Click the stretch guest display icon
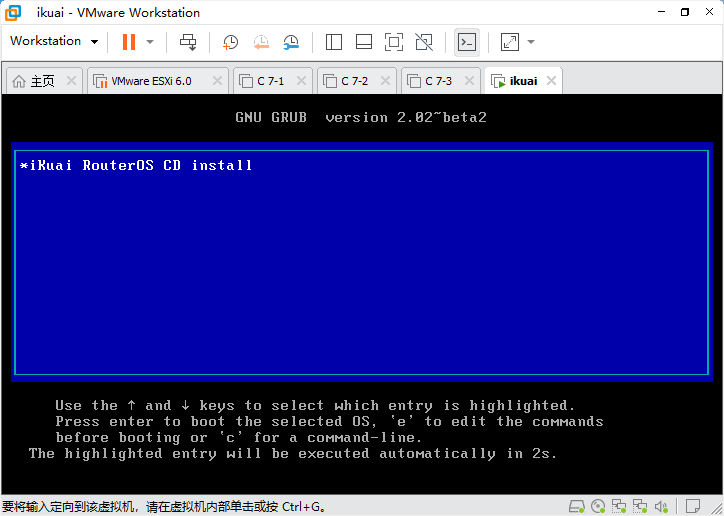The height and width of the screenshot is (516, 724). click(x=509, y=42)
